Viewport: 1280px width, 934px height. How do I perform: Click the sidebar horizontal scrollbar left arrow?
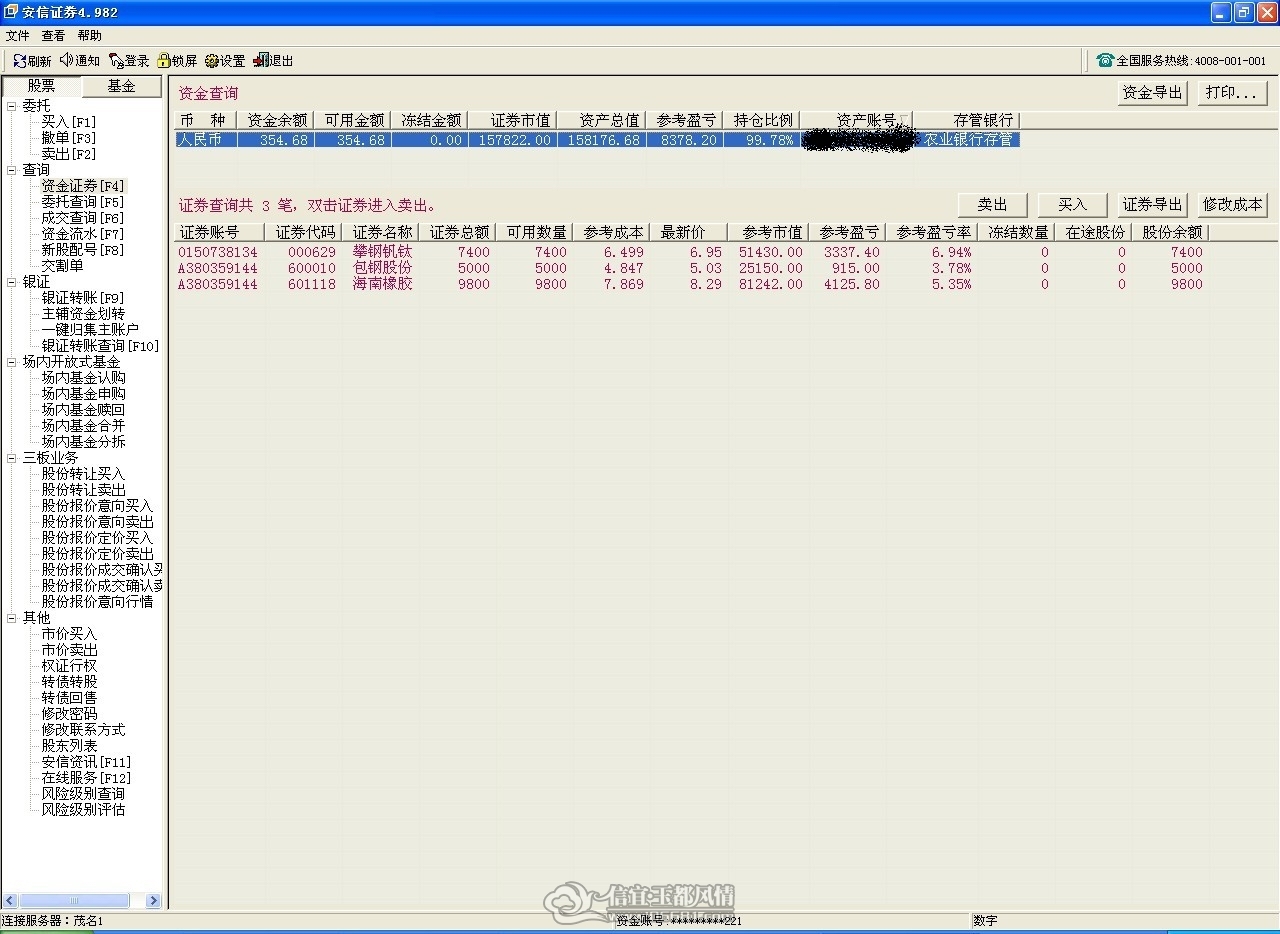click(x=10, y=901)
